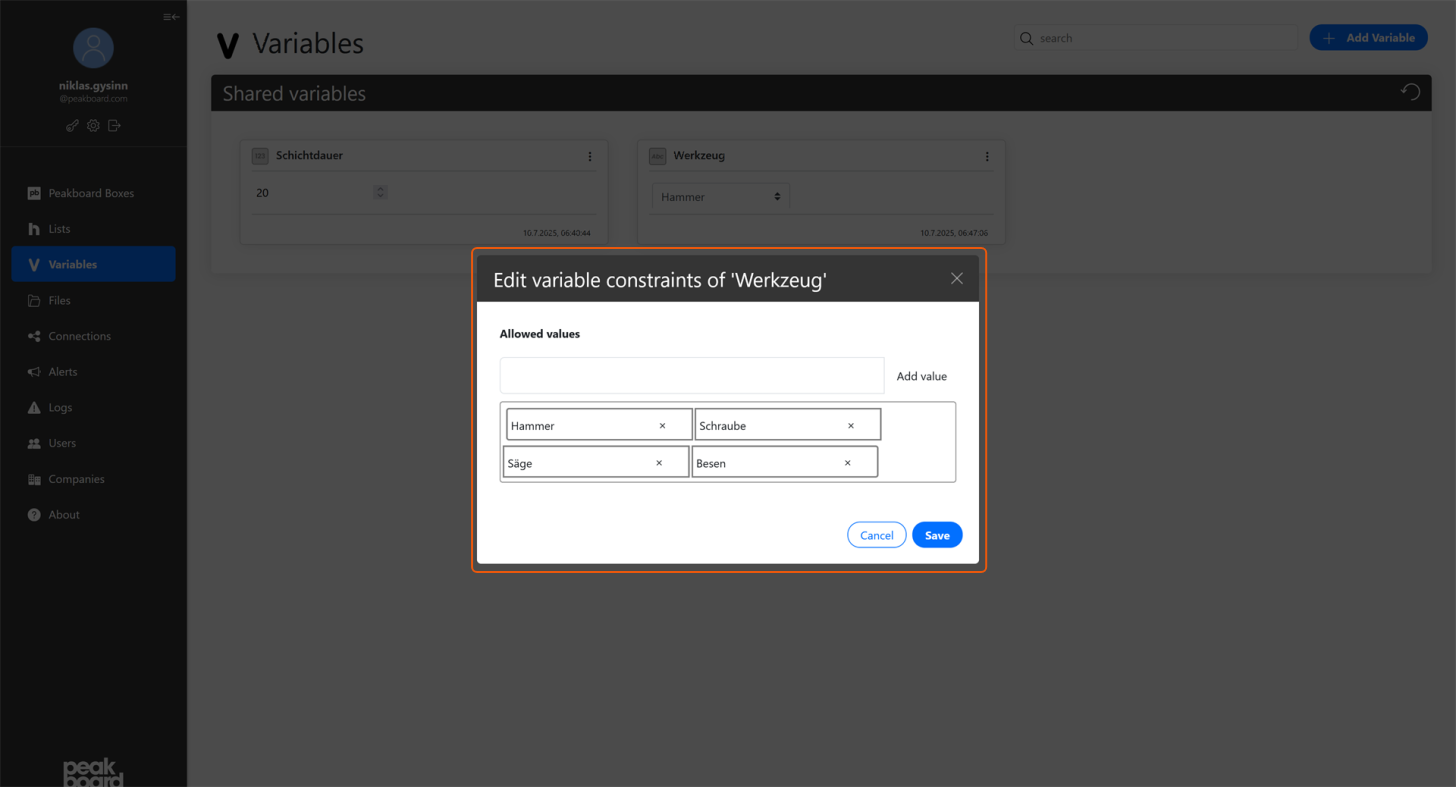1456x787 pixels.
Task: Refresh the Shared variables list
Action: (x=1410, y=93)
